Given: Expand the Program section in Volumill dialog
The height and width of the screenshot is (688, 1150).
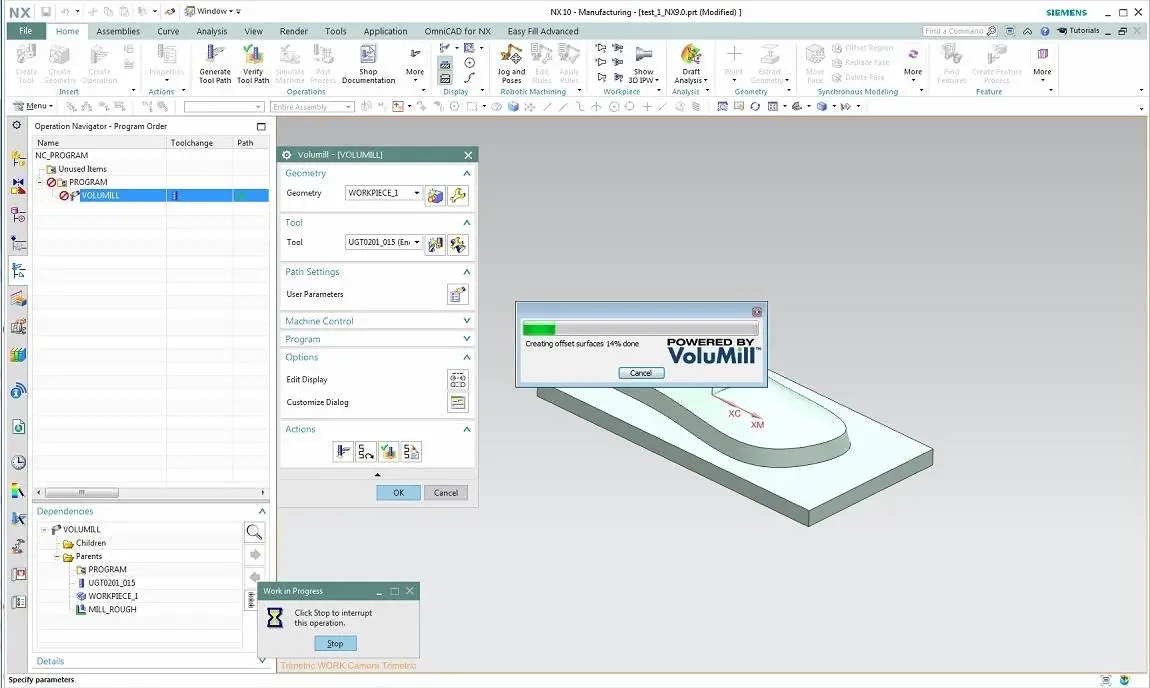Looking at the screenshot, I should 466,339.
